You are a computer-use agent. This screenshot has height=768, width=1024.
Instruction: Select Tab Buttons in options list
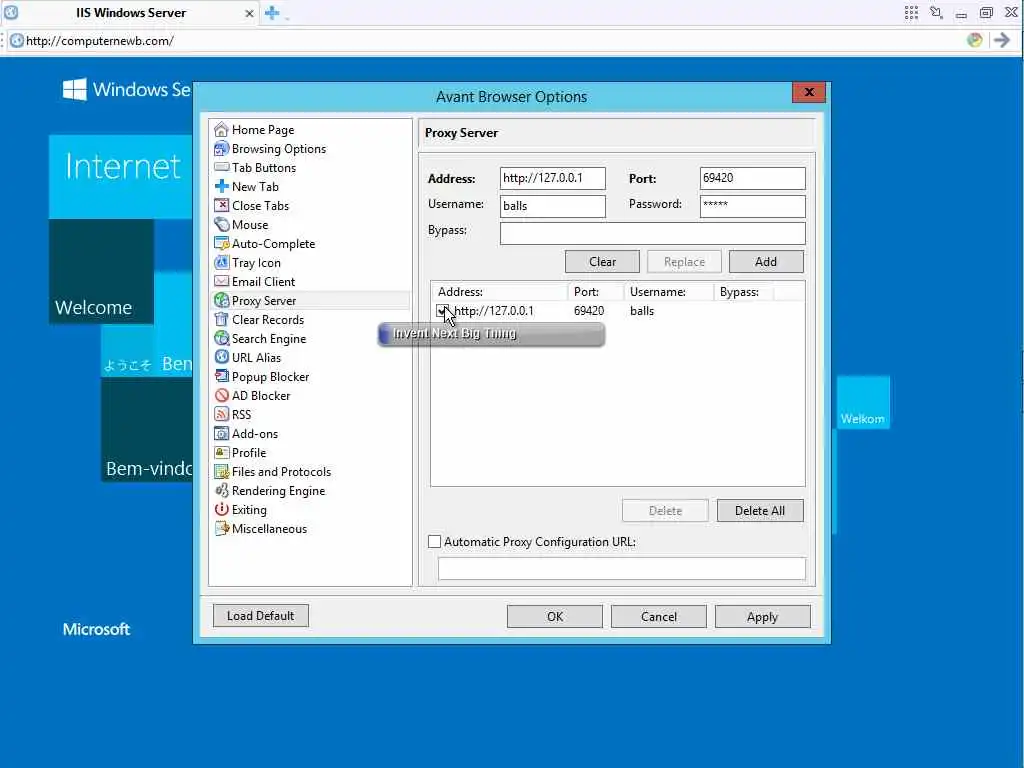click(x=263, y=167)
